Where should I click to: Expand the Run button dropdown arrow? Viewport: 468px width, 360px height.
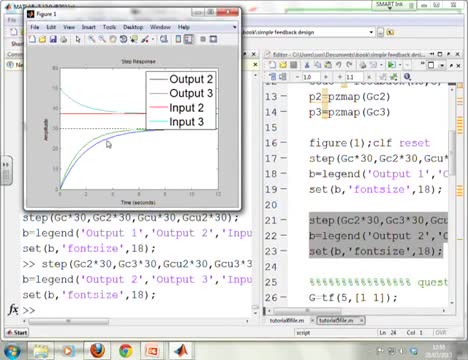400,65
